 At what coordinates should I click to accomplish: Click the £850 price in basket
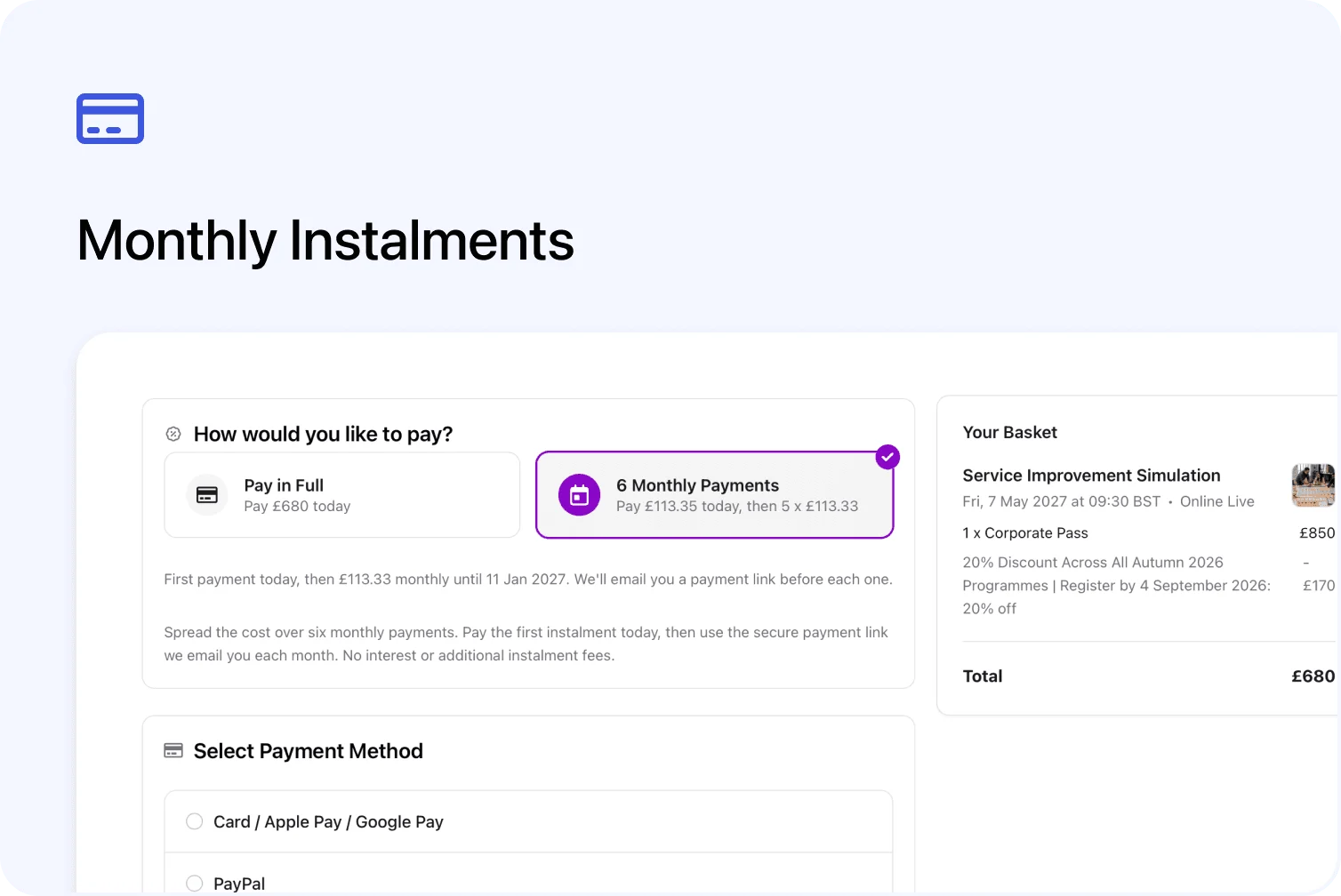coord(1317,533)
